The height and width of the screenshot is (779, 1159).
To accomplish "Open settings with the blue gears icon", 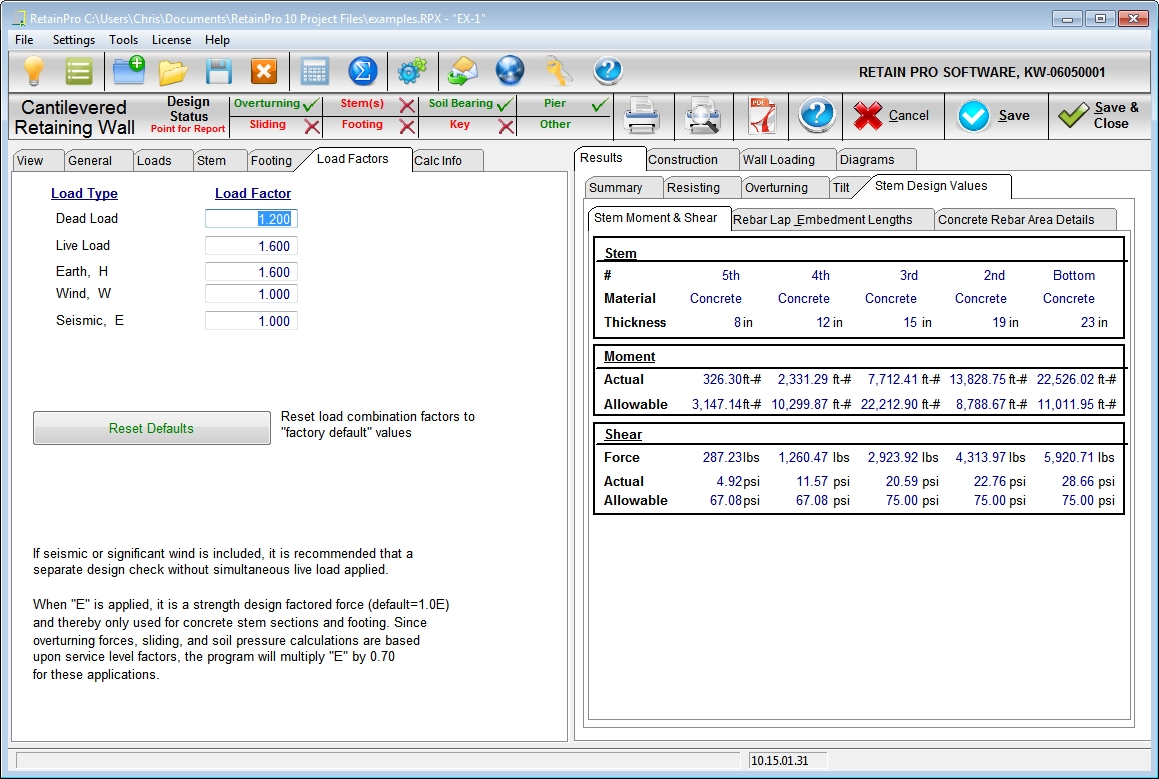I will [412, 72].
